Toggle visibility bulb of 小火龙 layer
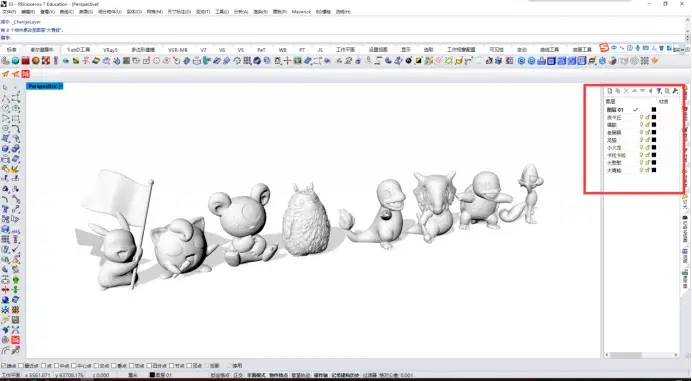The width and height of the screenshot is (692, 381). (x=642, y=147)
